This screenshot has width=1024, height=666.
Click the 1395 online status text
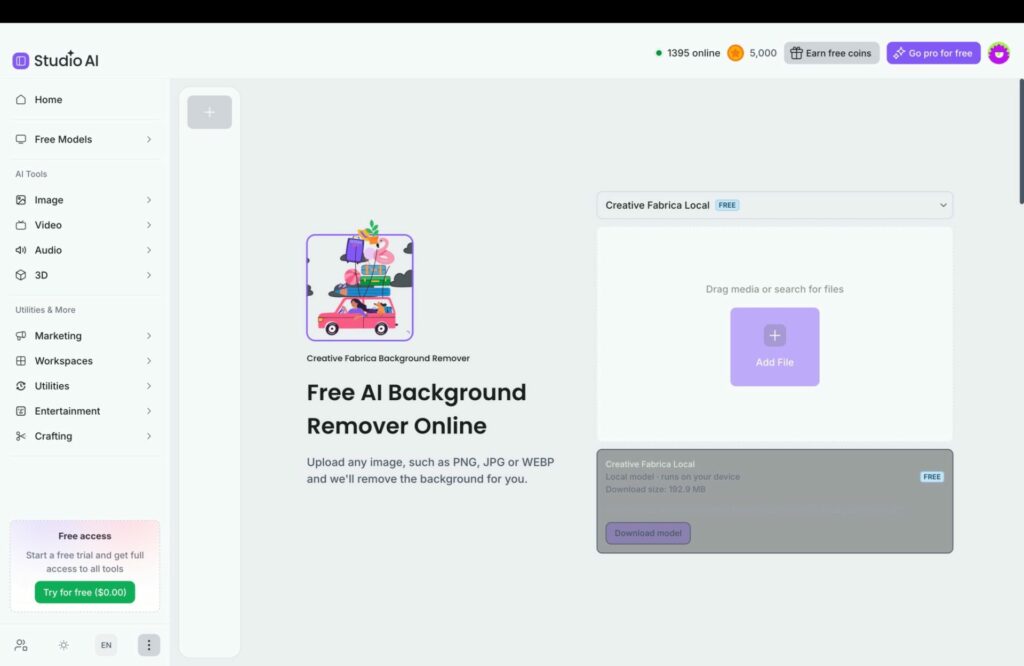(694, 53)
